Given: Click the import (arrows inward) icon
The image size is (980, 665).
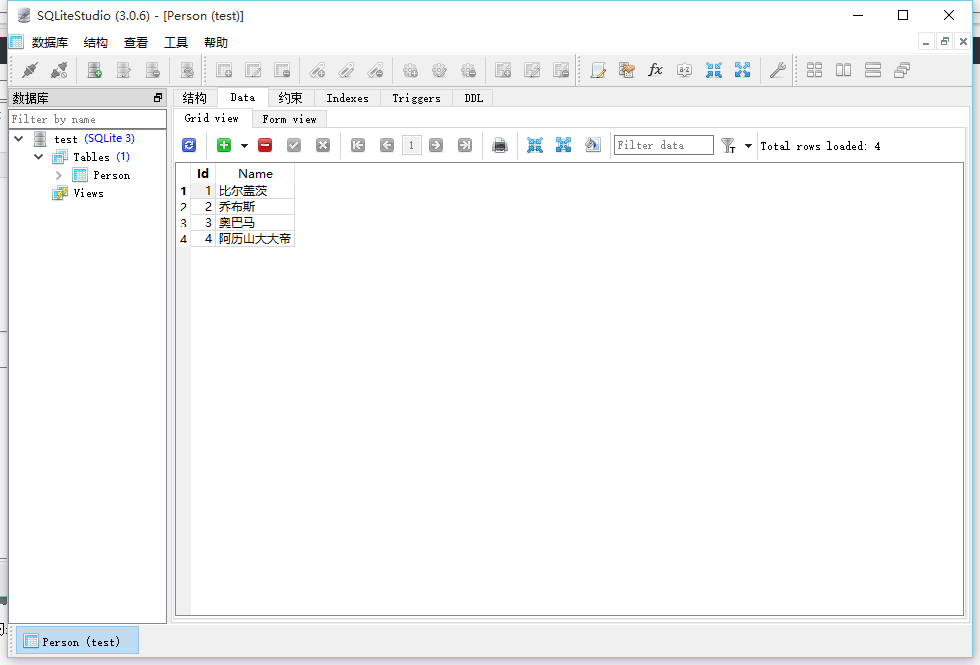Looking at the screenshot, I should click(x=714, y=70).
